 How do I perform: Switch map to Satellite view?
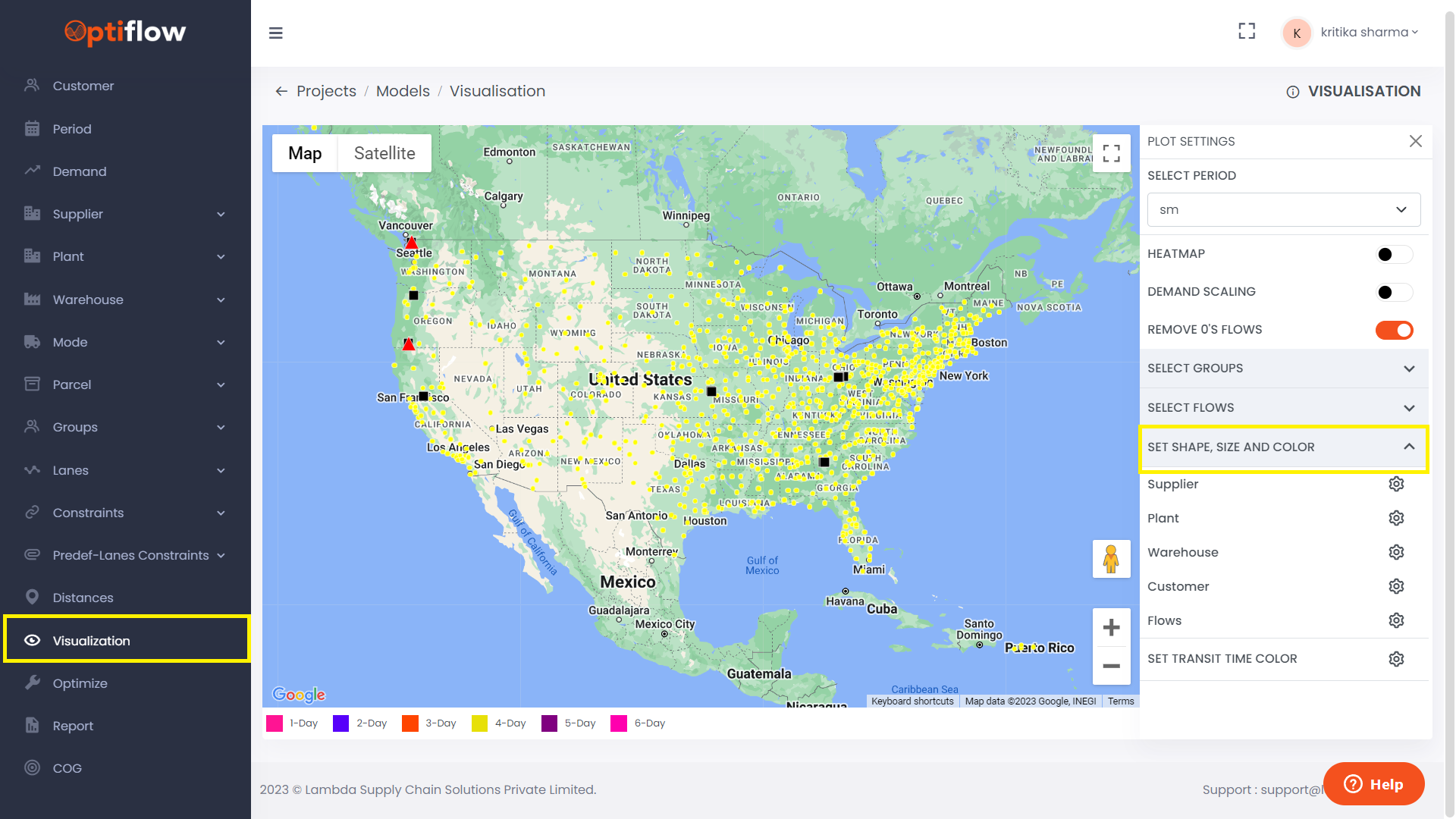(384, 153)
